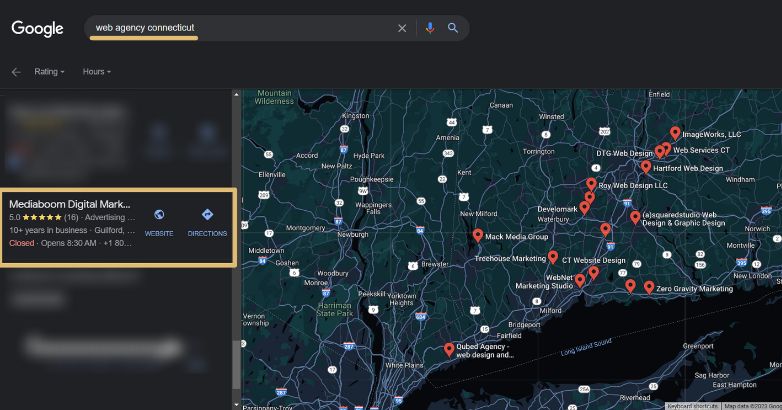Open the Mediaboom Digital Mark... listing title

(70, 204)
